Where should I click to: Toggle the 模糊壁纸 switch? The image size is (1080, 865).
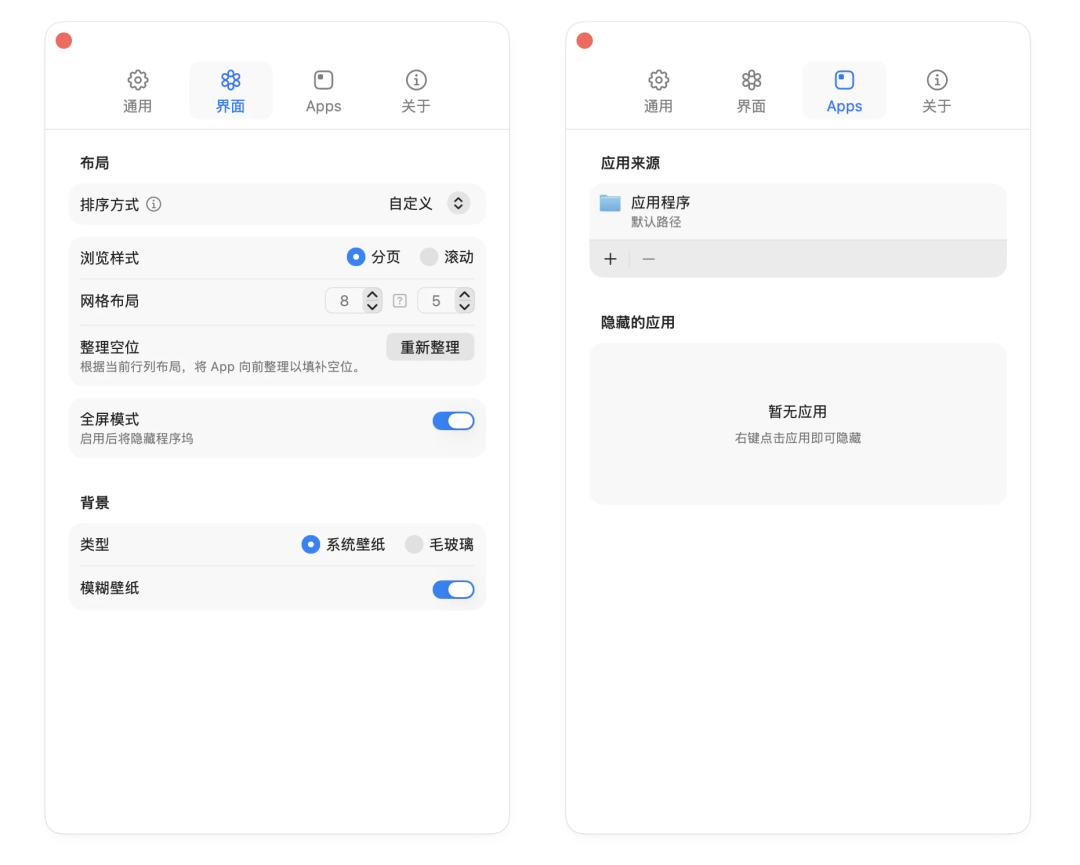[x=453, y=589]
